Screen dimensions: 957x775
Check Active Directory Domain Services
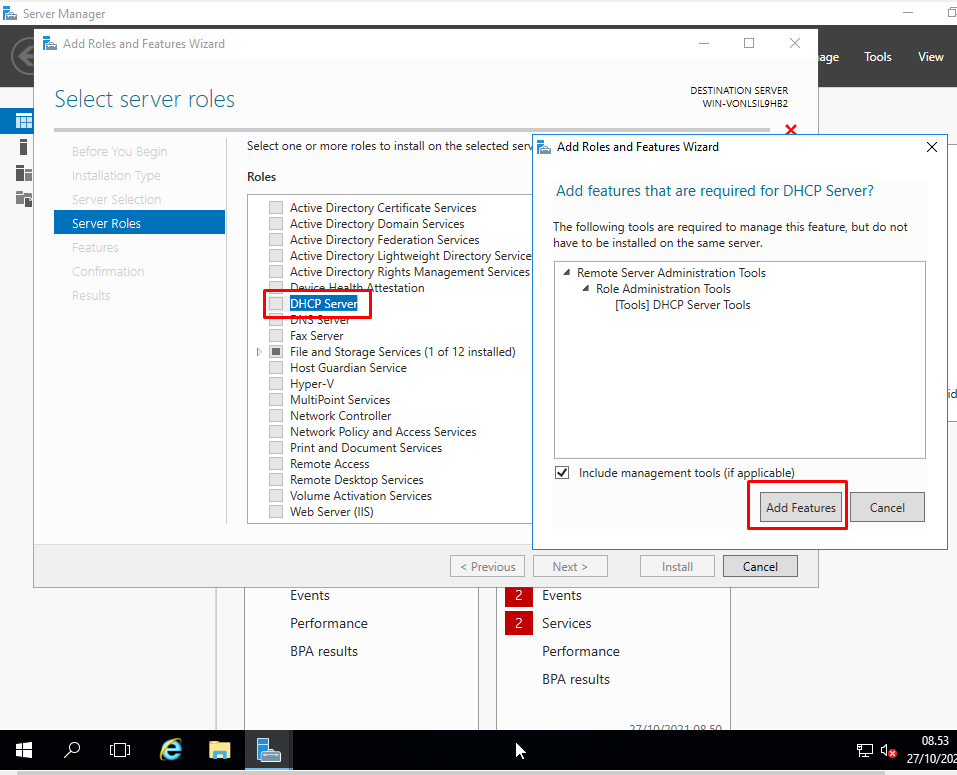pyautogui.click(x=276, y=223)
